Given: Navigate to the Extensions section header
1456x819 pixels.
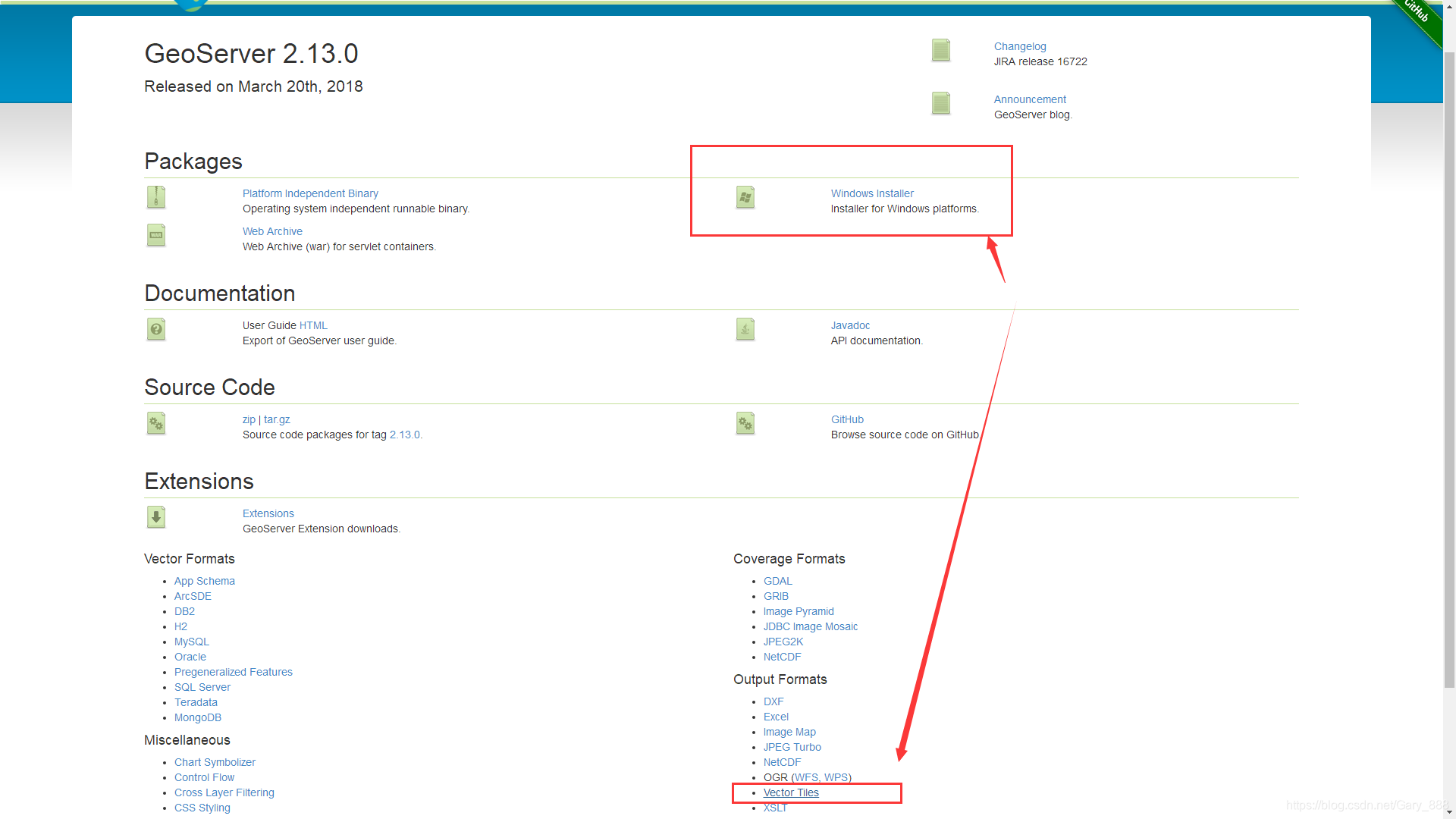Looking at the screenshot, I should pos(199,481).
